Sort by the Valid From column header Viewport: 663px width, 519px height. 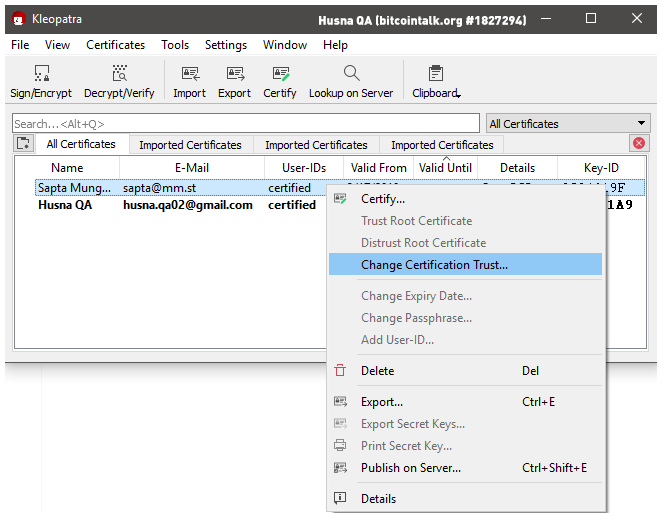pos(378,168)
